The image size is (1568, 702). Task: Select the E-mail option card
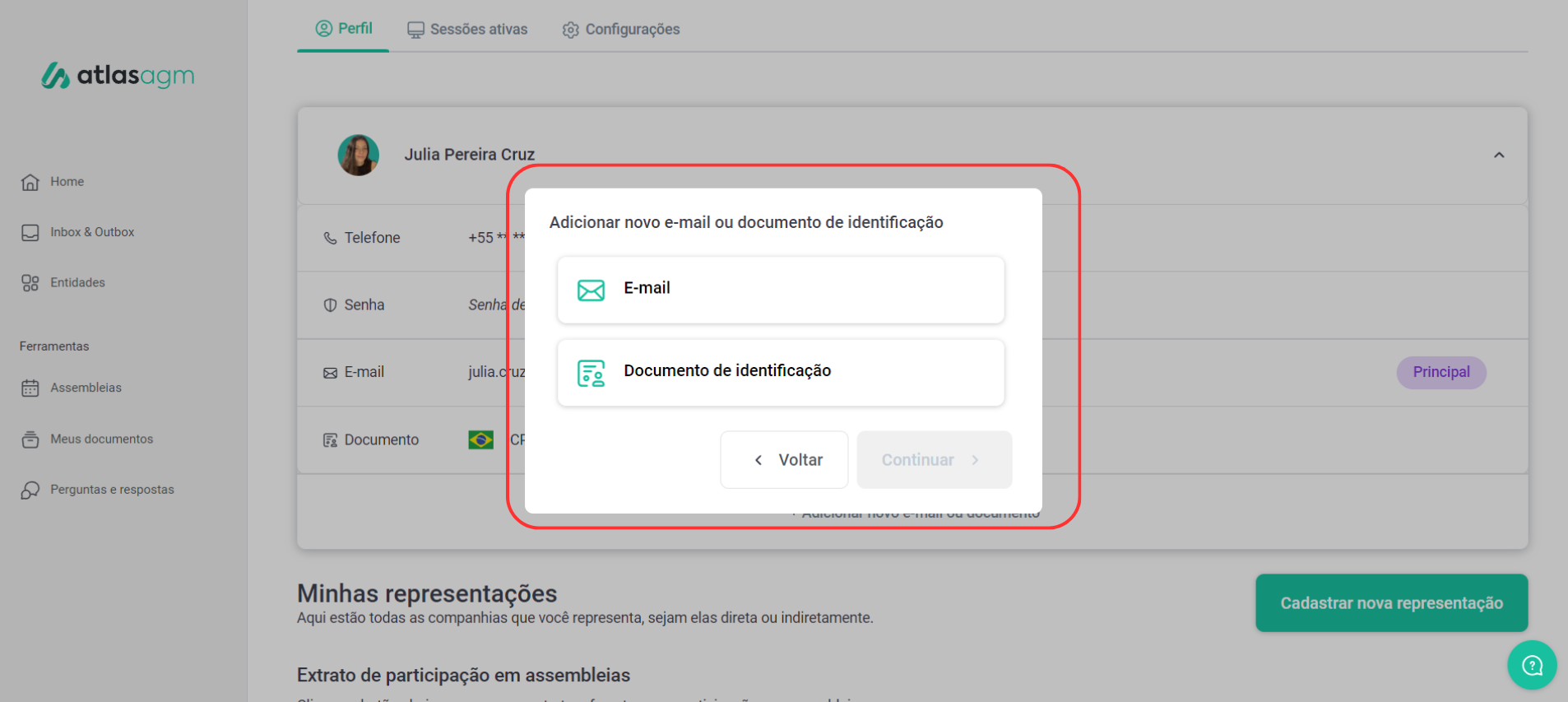click(780, 290)
